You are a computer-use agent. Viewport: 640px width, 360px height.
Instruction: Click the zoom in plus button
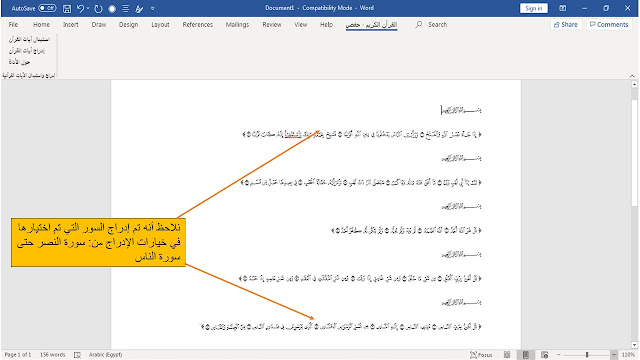[613, 355]
